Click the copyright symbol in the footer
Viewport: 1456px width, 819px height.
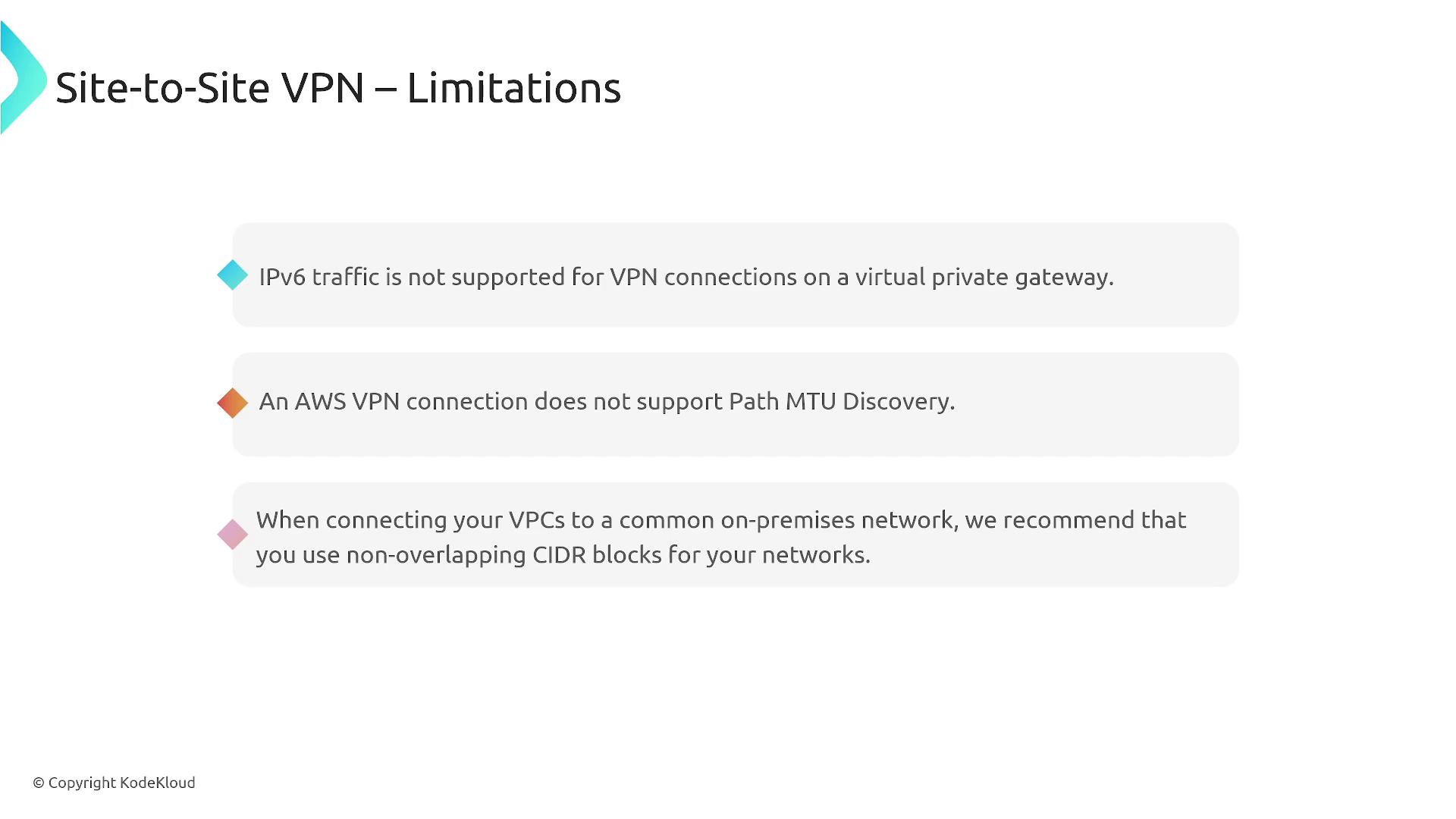pyautogui.click(x=39, y=783)
